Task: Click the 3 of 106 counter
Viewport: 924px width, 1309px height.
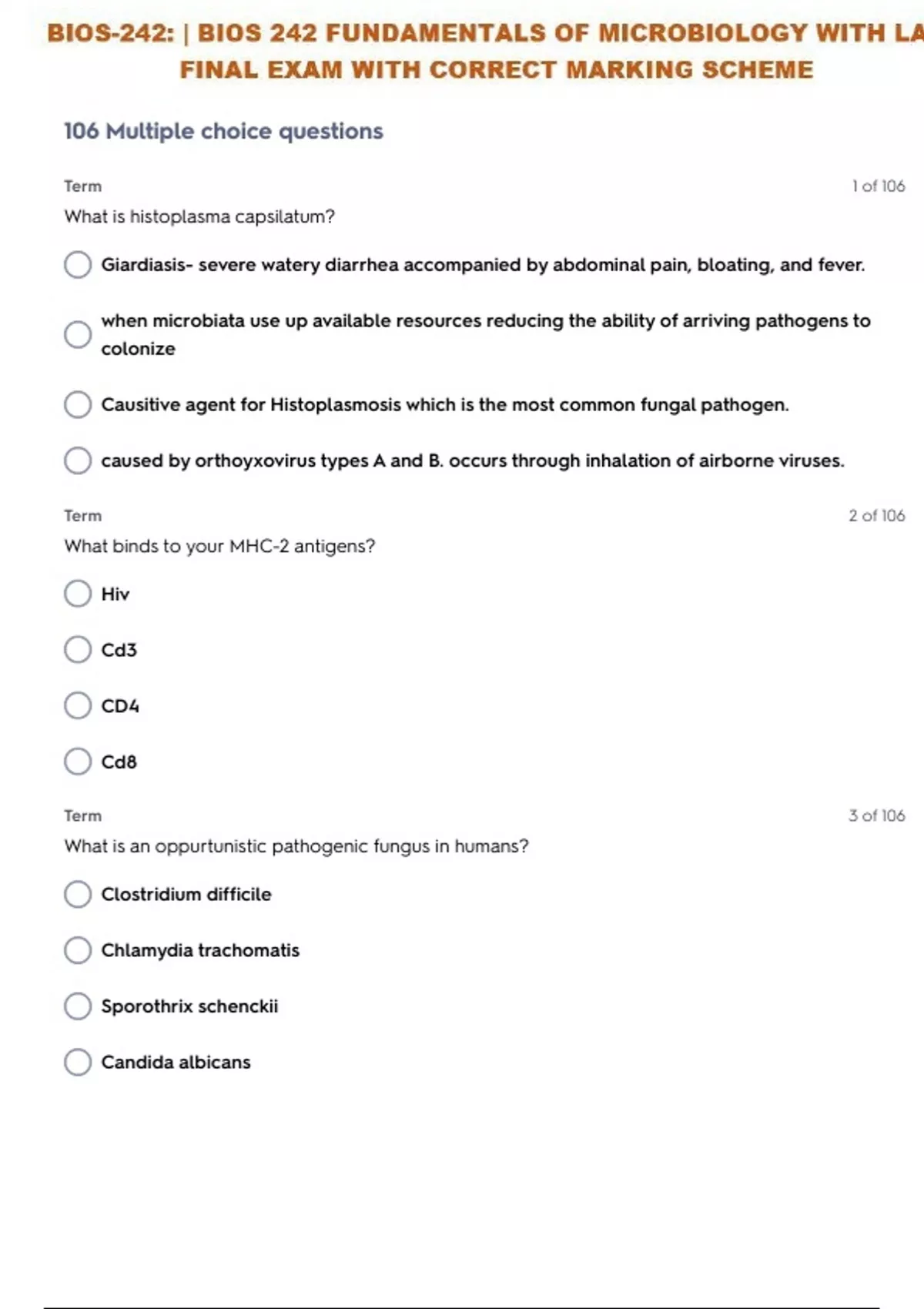Action: [876, 815]
